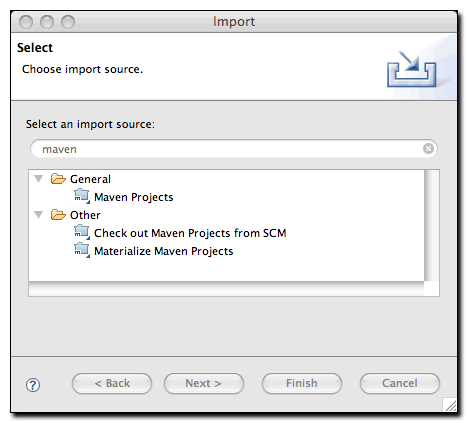Click the Finish button

(302, 383)
